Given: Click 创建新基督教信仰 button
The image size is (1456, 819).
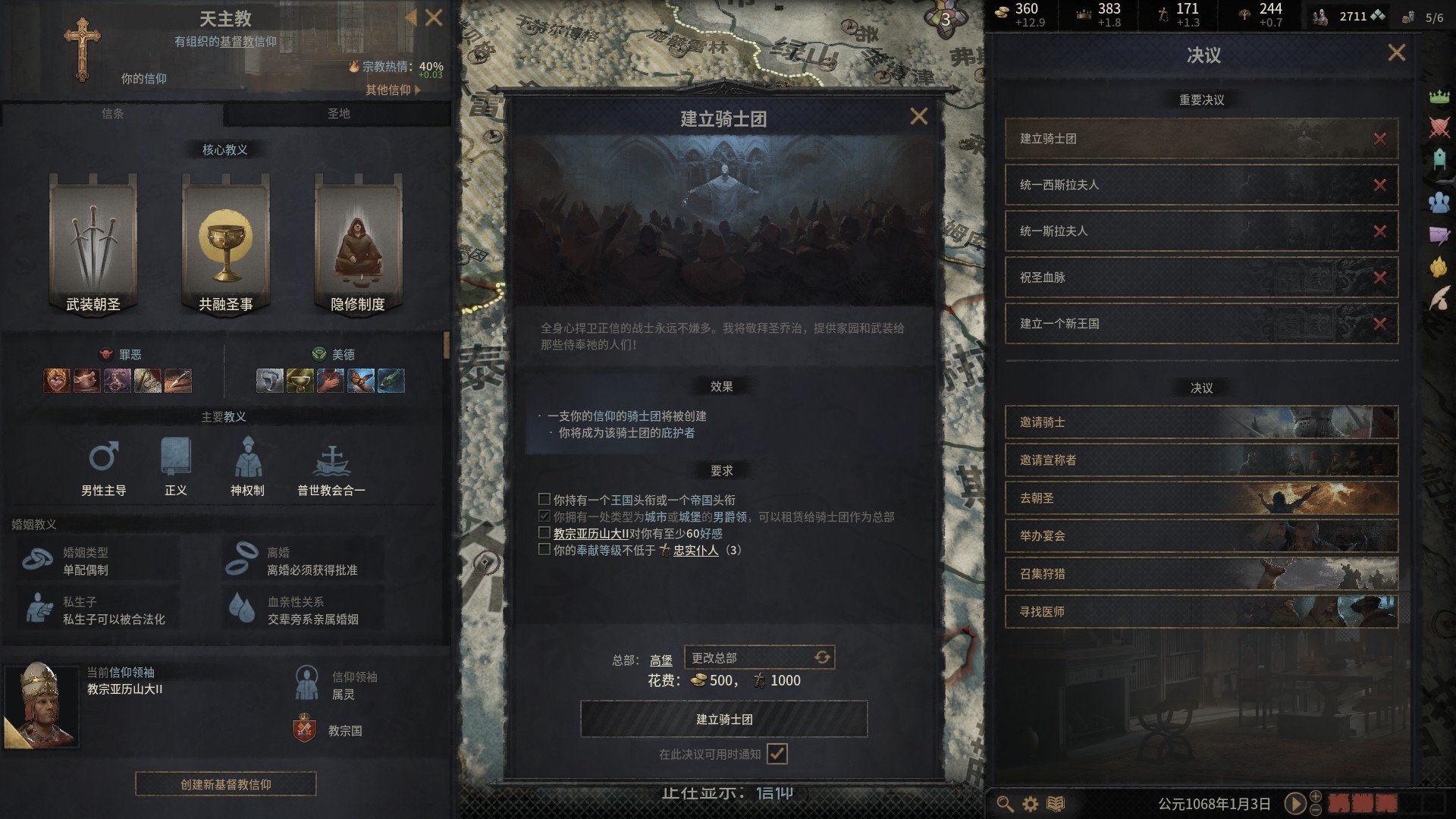Looking at the screenshot, I should pyautogui.click(x=226, y=784).
